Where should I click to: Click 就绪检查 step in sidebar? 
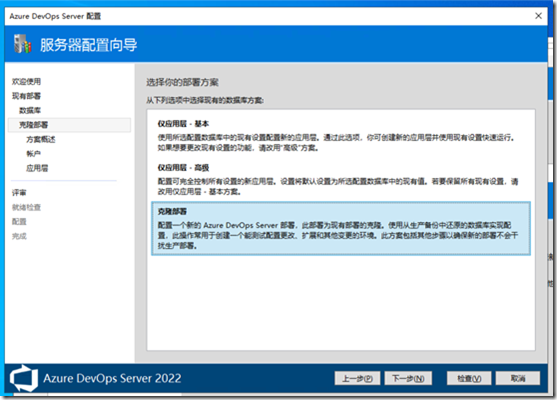26,207
